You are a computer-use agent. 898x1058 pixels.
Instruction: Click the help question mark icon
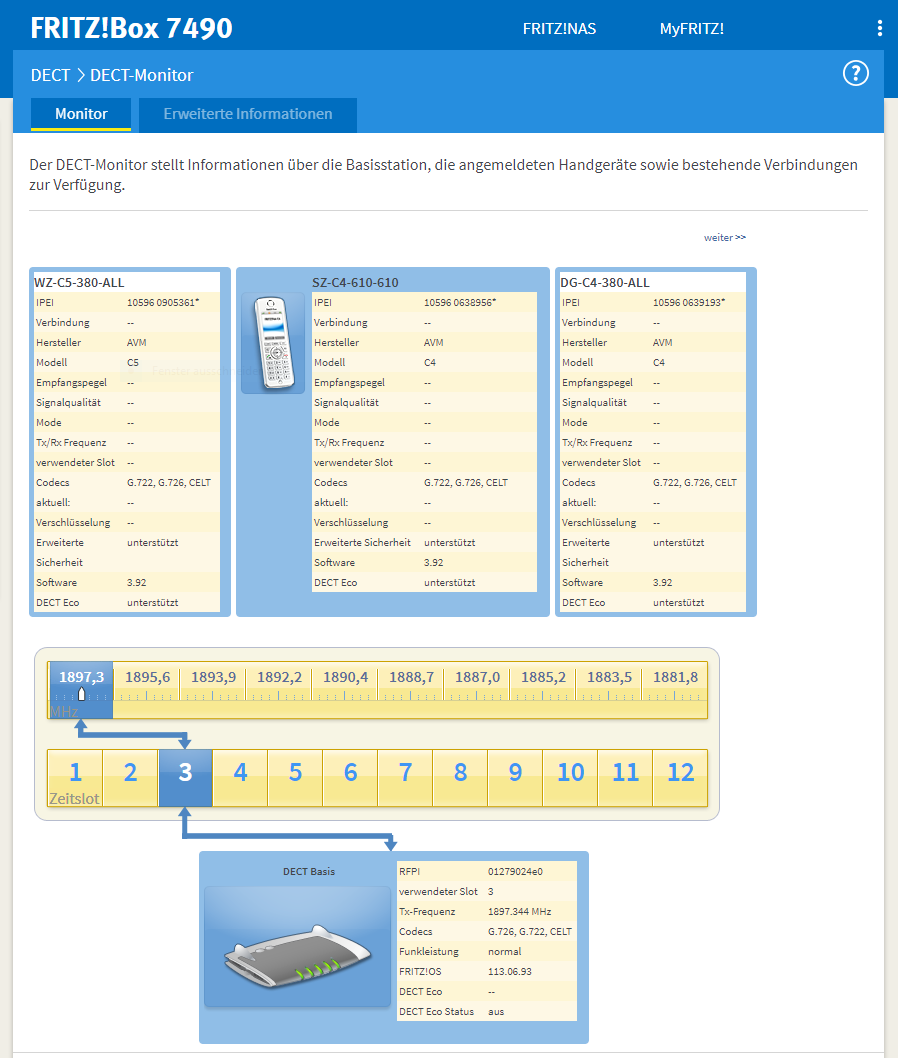tap(856, 73)
